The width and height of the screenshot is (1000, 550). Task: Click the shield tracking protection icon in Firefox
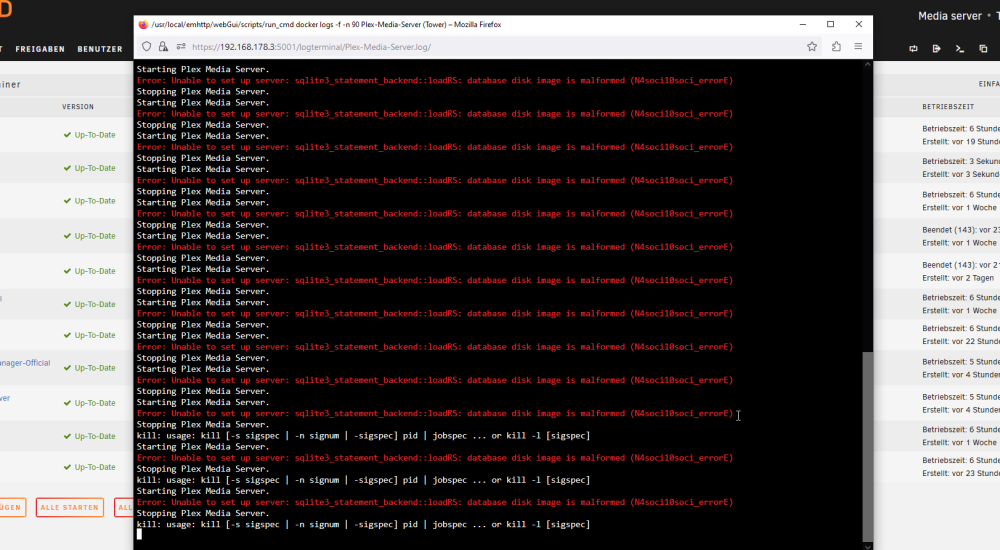click(146, 47)
